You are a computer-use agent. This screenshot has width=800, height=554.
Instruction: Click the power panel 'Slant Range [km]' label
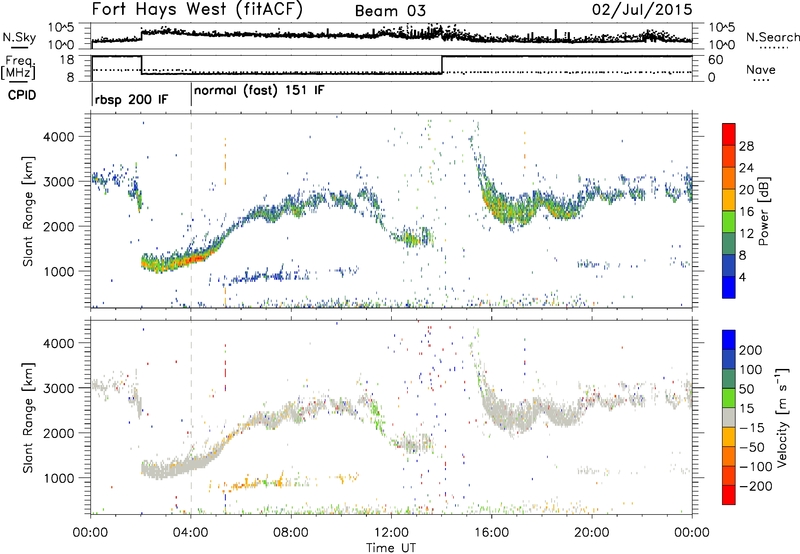point(28,211)
